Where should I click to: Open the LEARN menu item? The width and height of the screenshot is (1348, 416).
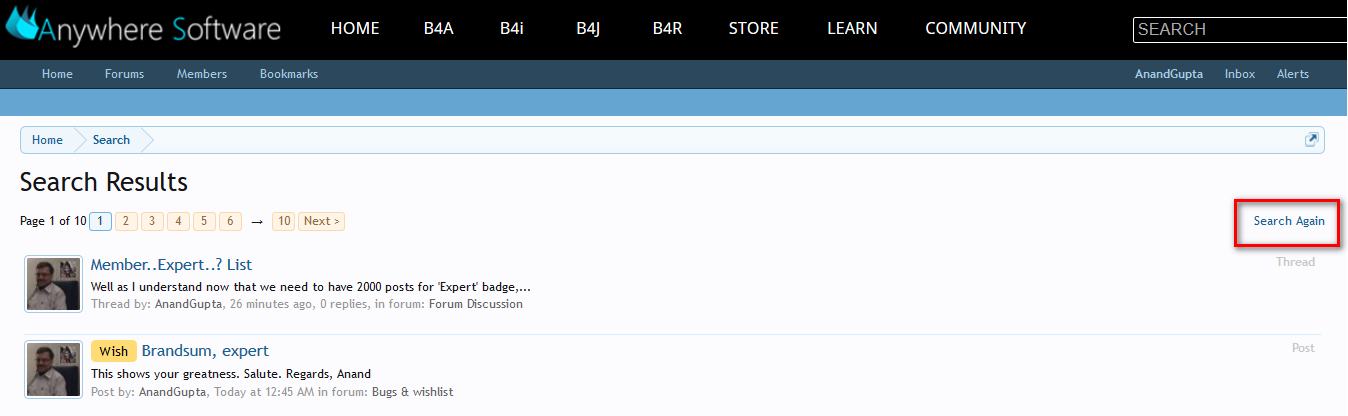coord(852,29)
